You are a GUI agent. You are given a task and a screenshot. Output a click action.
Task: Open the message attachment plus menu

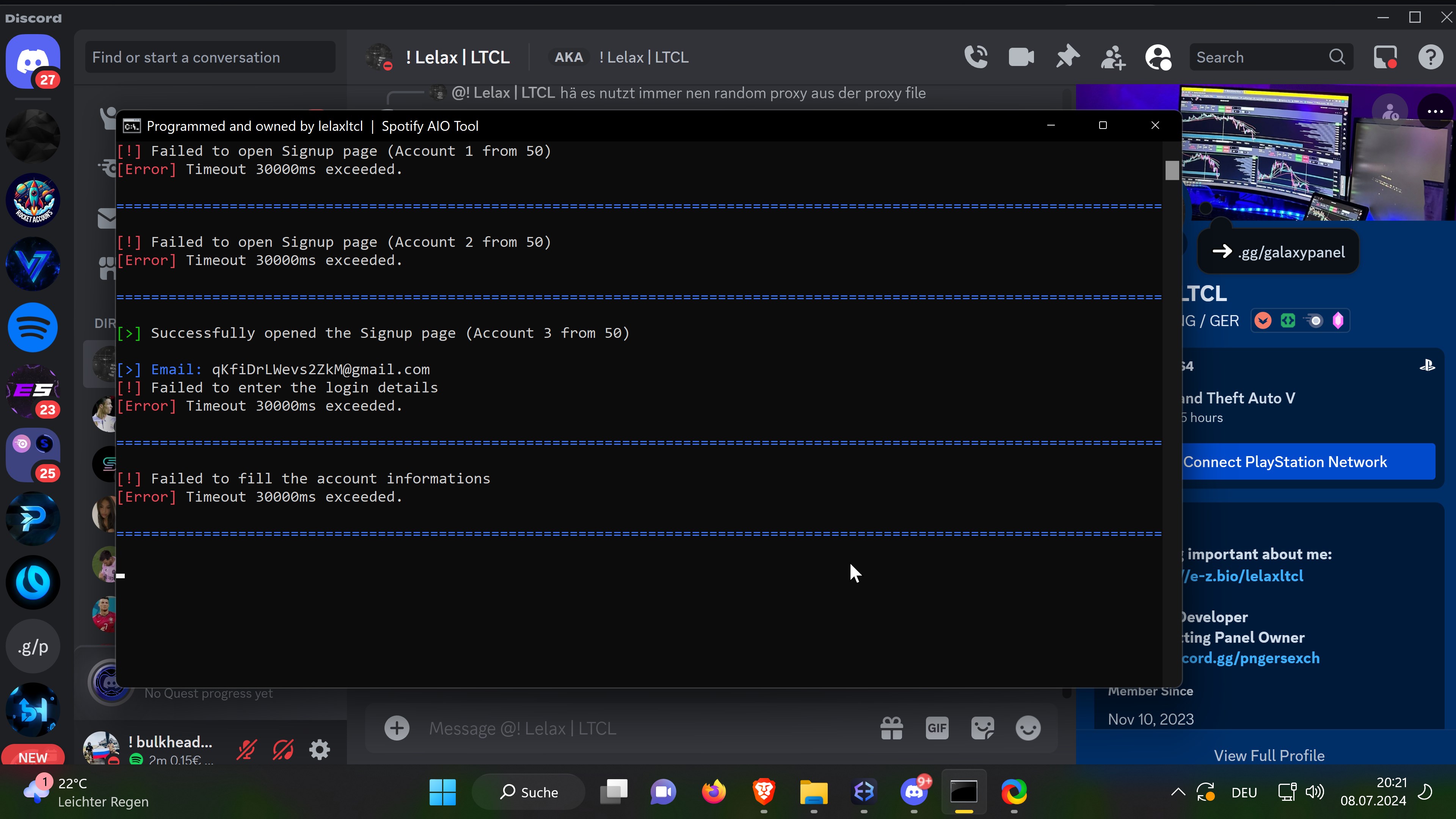(x=397, y=728)
